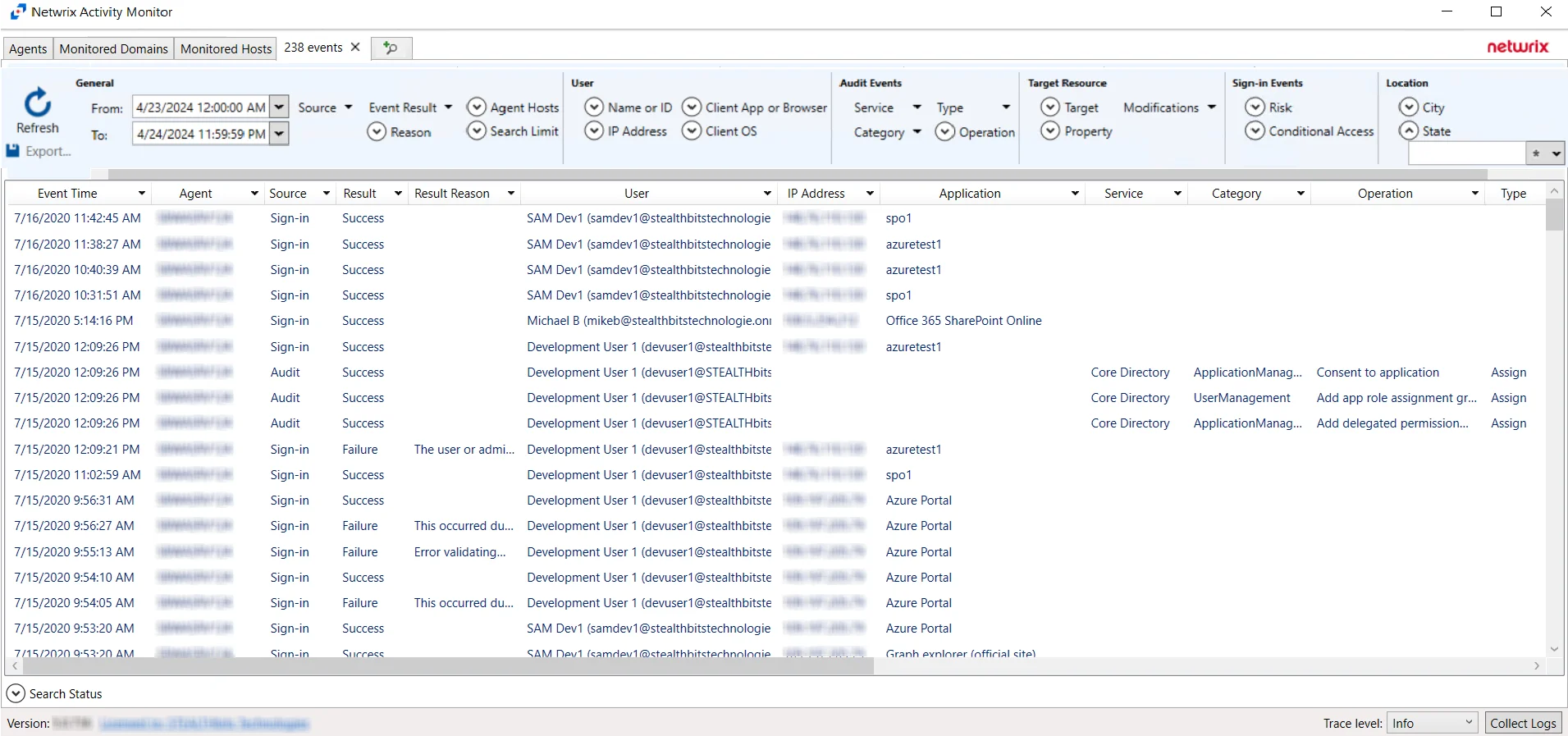Select the 238 events tab
The width and height of the screenshot is (1568, 736).
pos(313,48)
